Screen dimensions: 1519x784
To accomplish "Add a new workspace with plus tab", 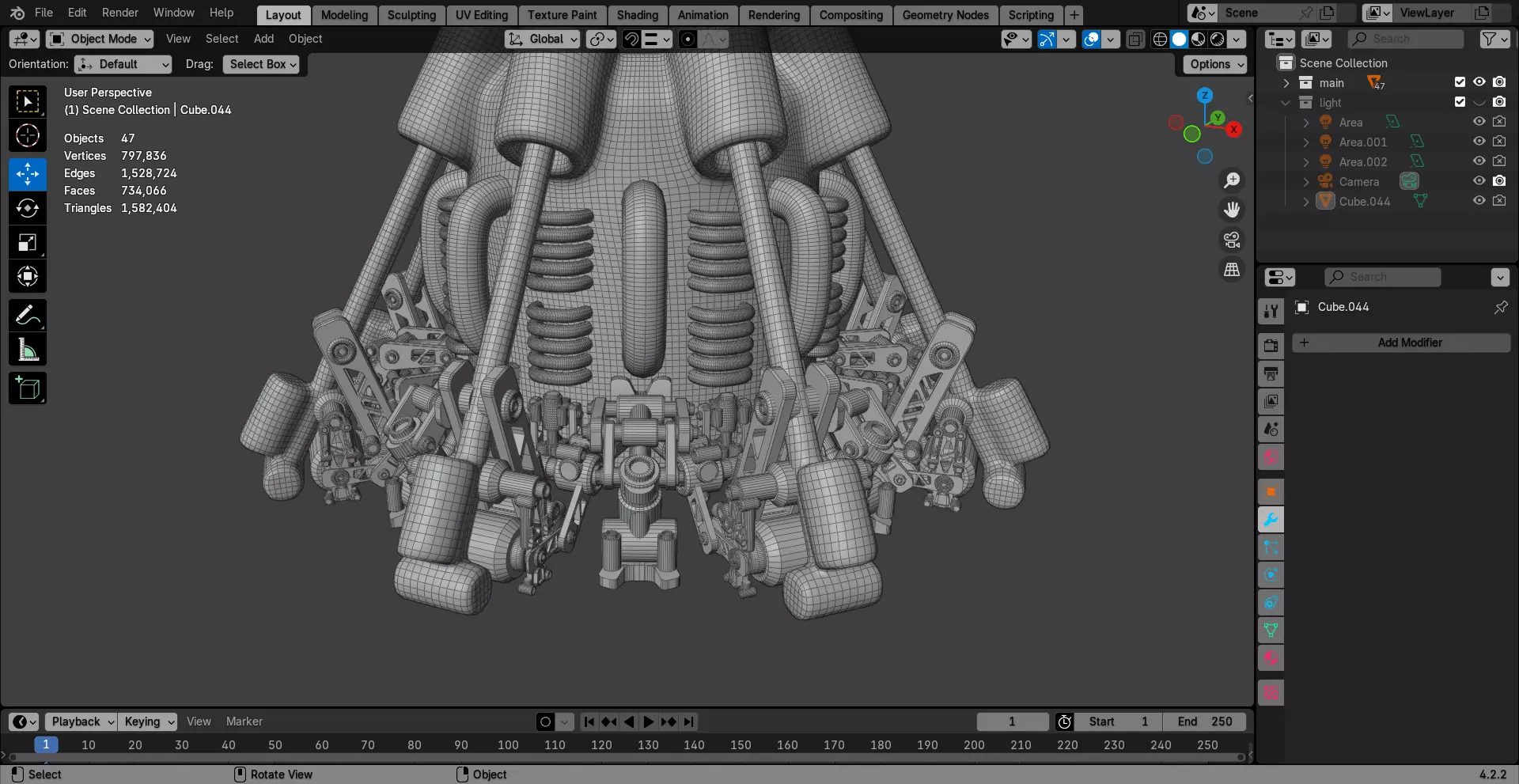I will (x=1074, y=15).
